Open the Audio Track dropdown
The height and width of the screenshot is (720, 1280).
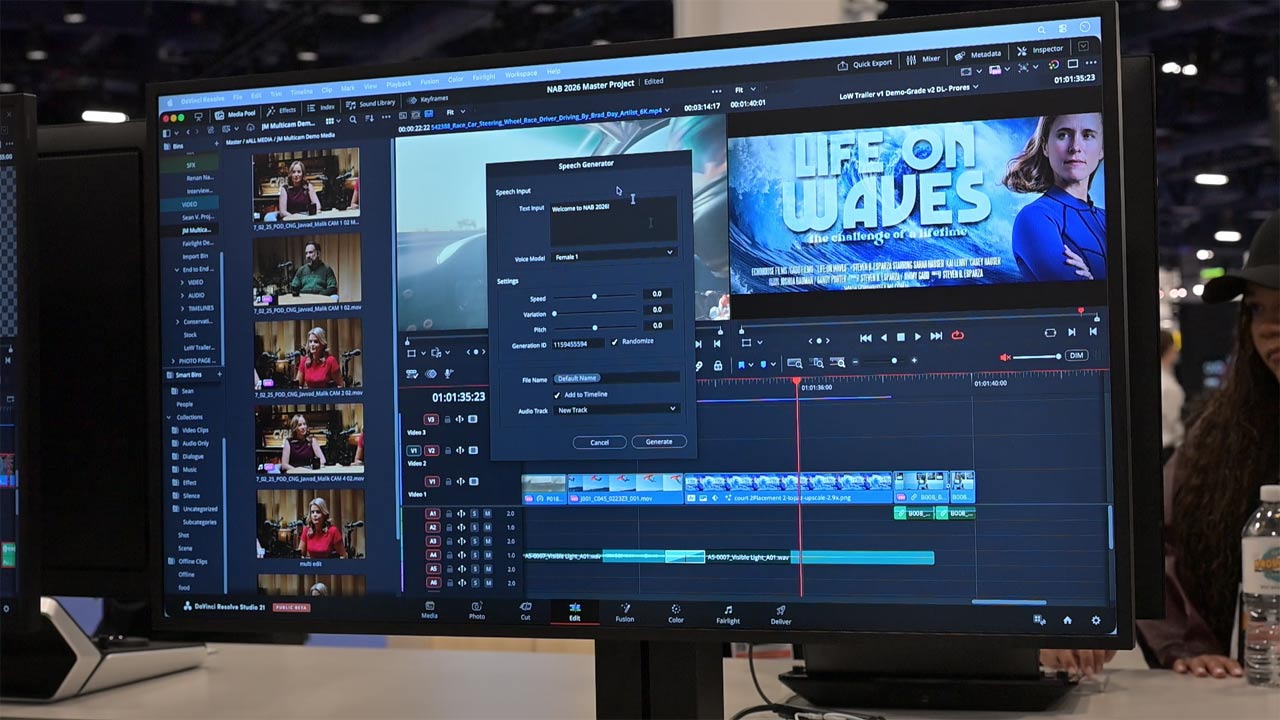click(617, 409)
